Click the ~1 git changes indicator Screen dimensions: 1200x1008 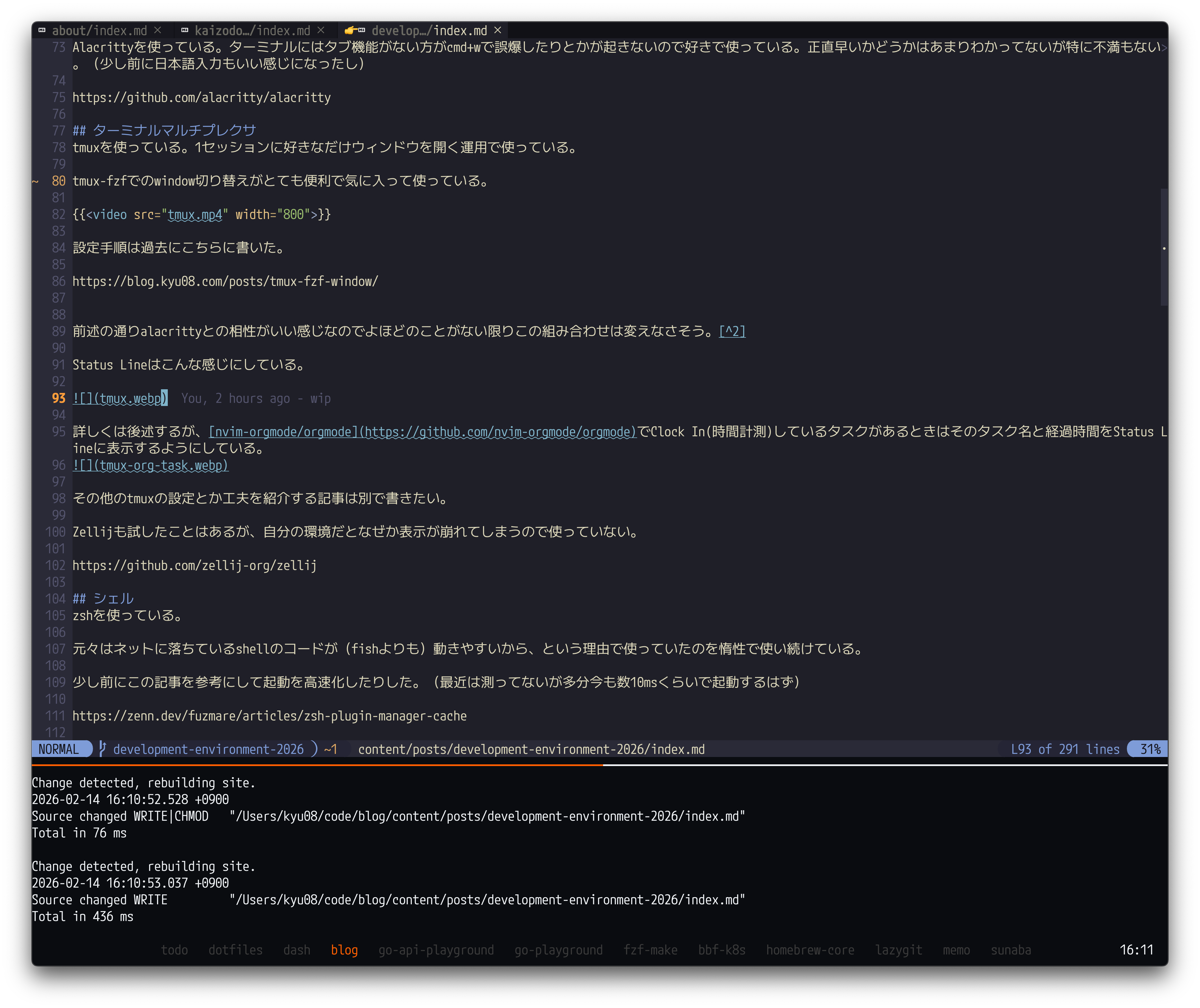(330, 748)
